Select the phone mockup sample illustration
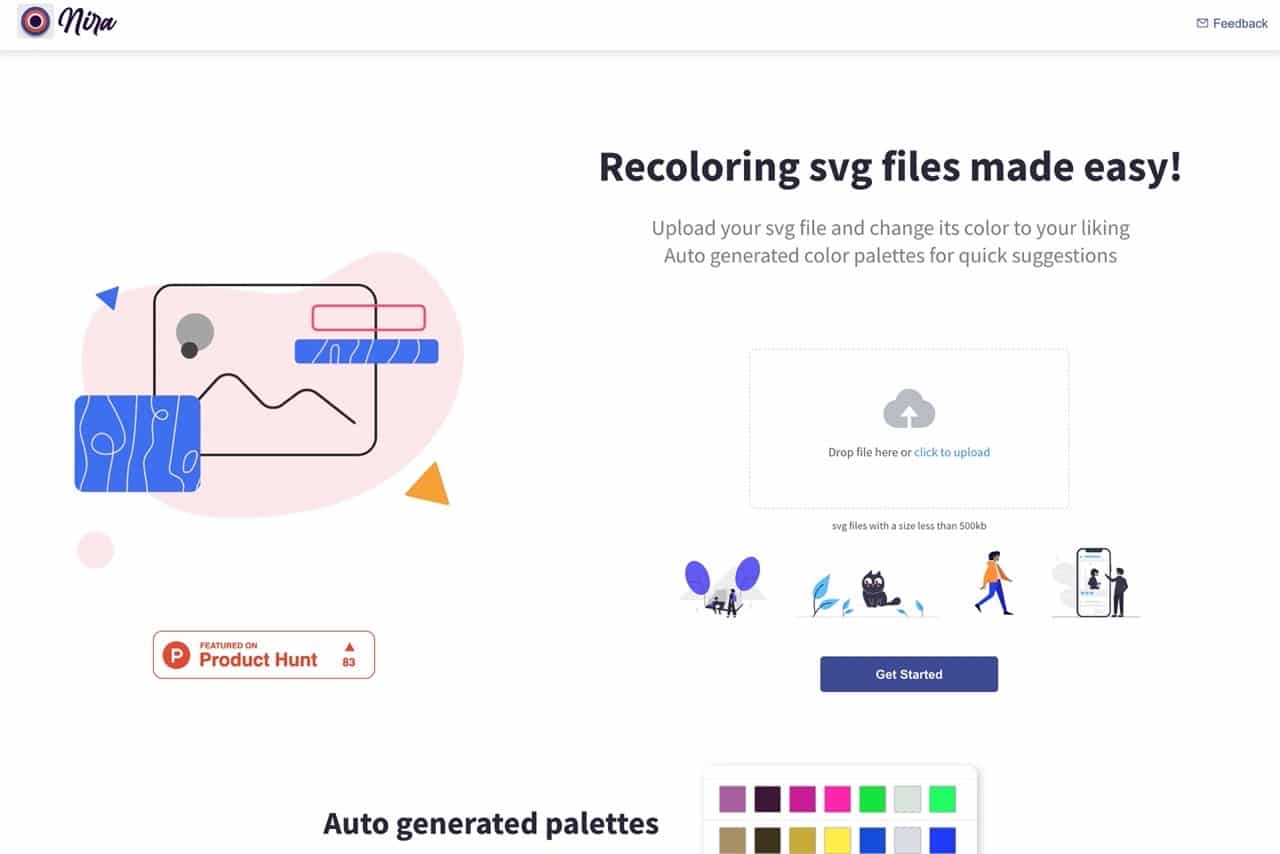1280x854 pixels. pyautogui.click(x=1095, y=582)
